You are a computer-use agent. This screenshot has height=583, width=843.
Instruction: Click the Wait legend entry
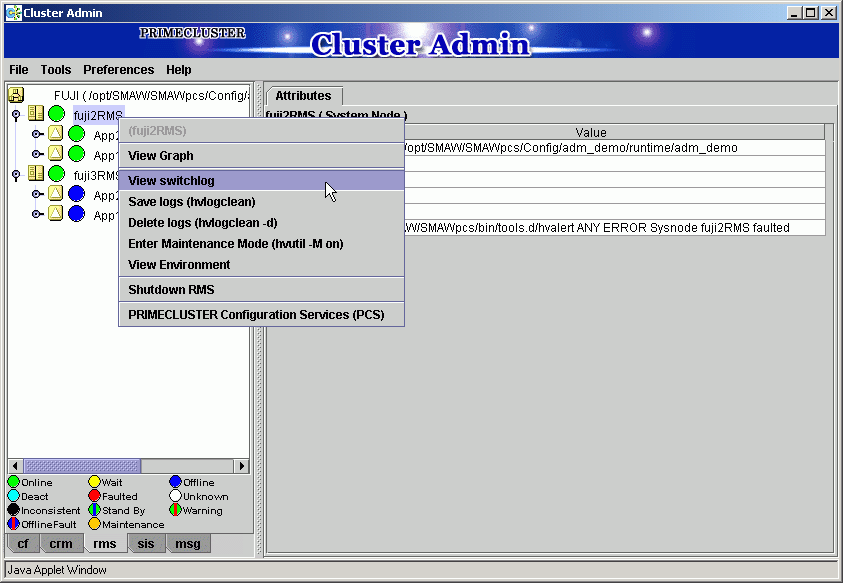coord(105,482)
